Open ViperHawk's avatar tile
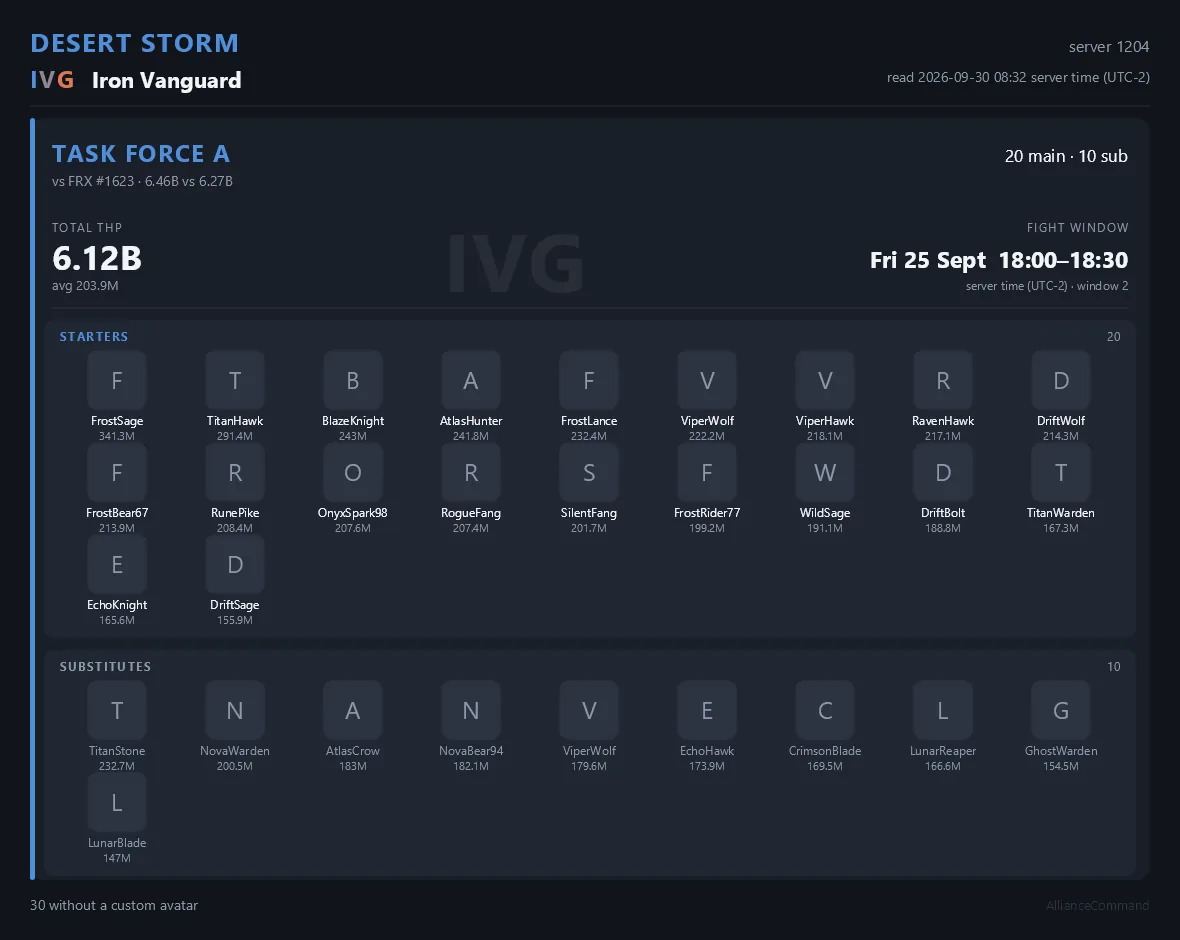The image size is (1180, 940). tap(825, 380)
